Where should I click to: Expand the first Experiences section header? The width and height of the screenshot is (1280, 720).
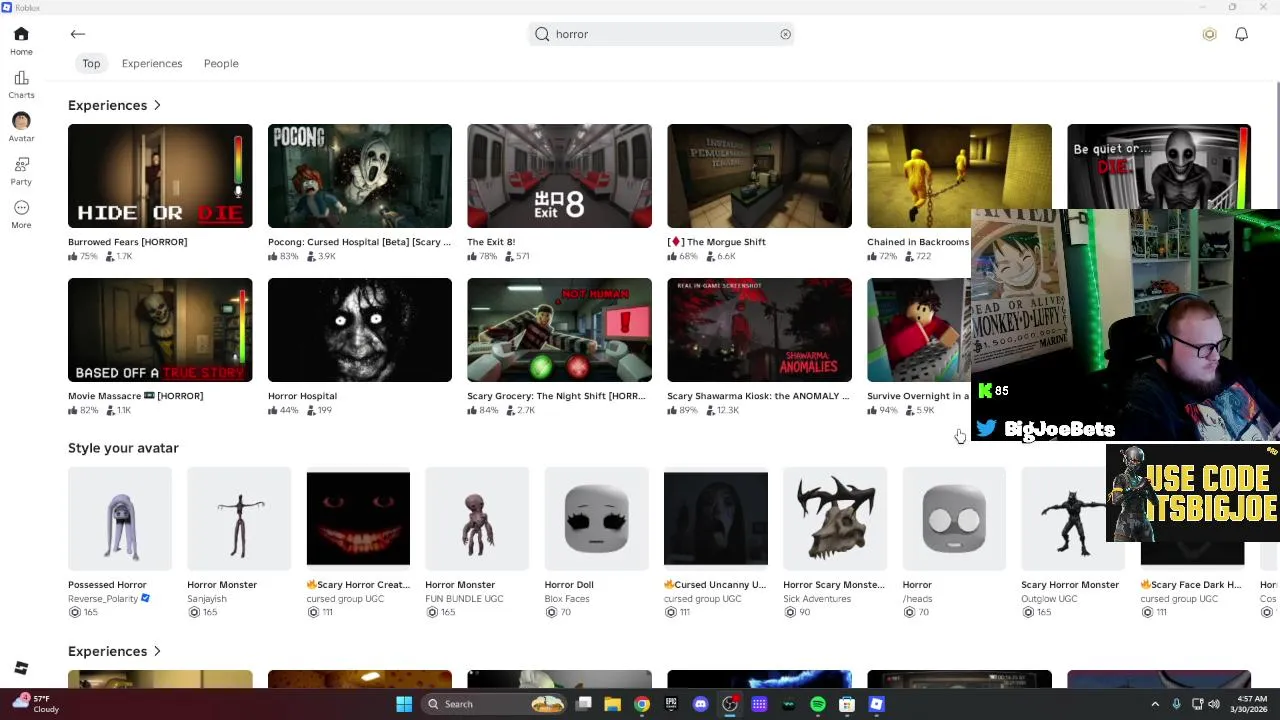114,105
